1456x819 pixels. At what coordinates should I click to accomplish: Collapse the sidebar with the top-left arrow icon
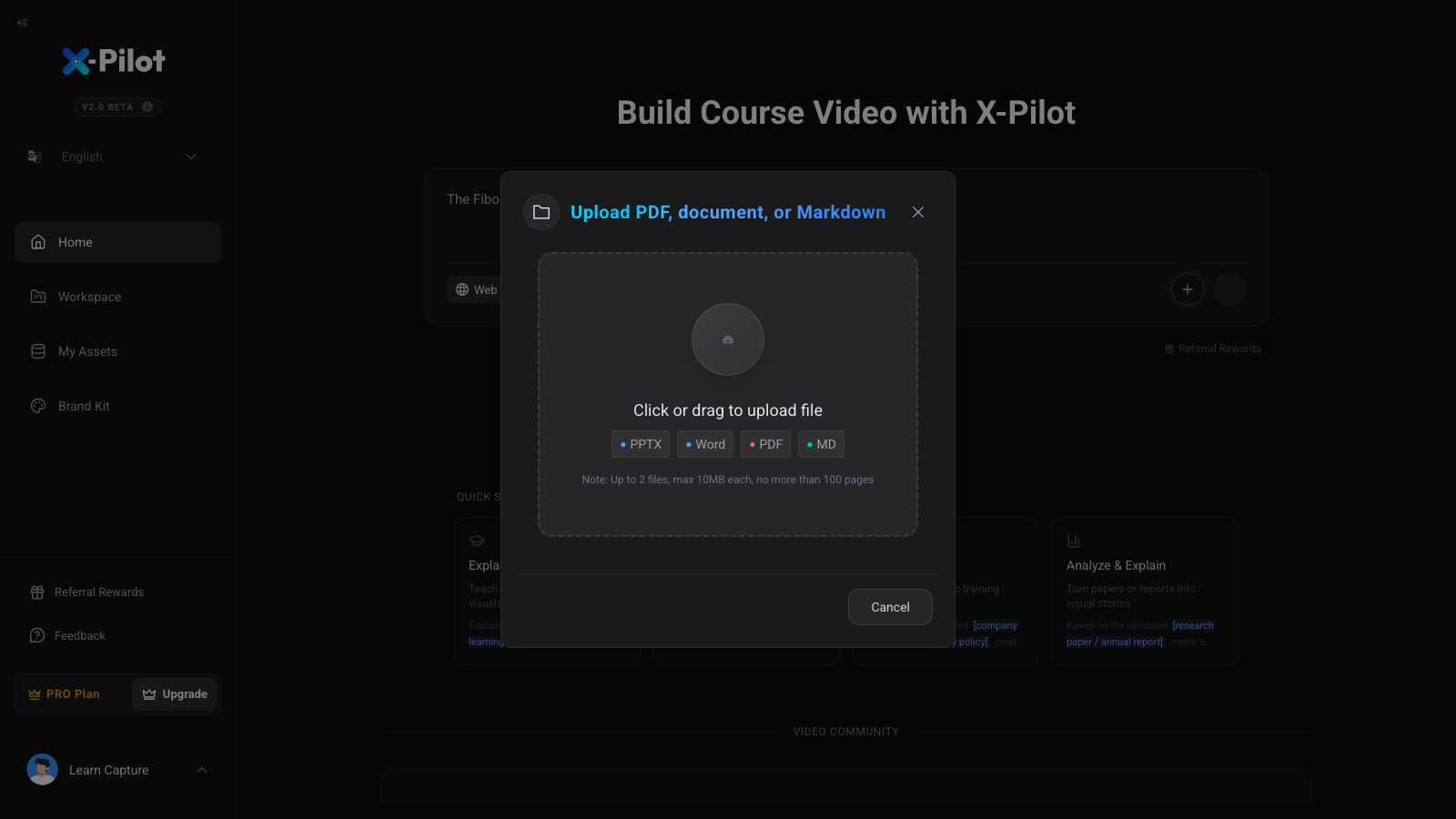click(23, 23)
